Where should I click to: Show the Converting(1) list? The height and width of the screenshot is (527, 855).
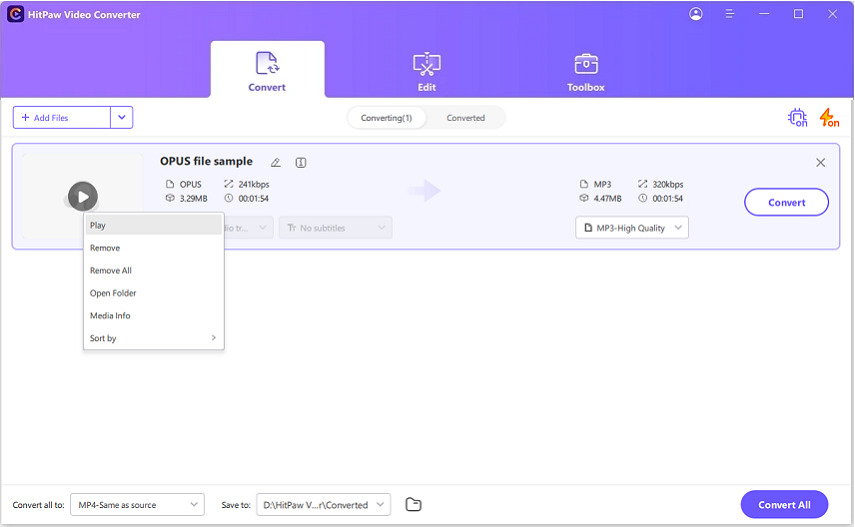click(x=387, y=118)
